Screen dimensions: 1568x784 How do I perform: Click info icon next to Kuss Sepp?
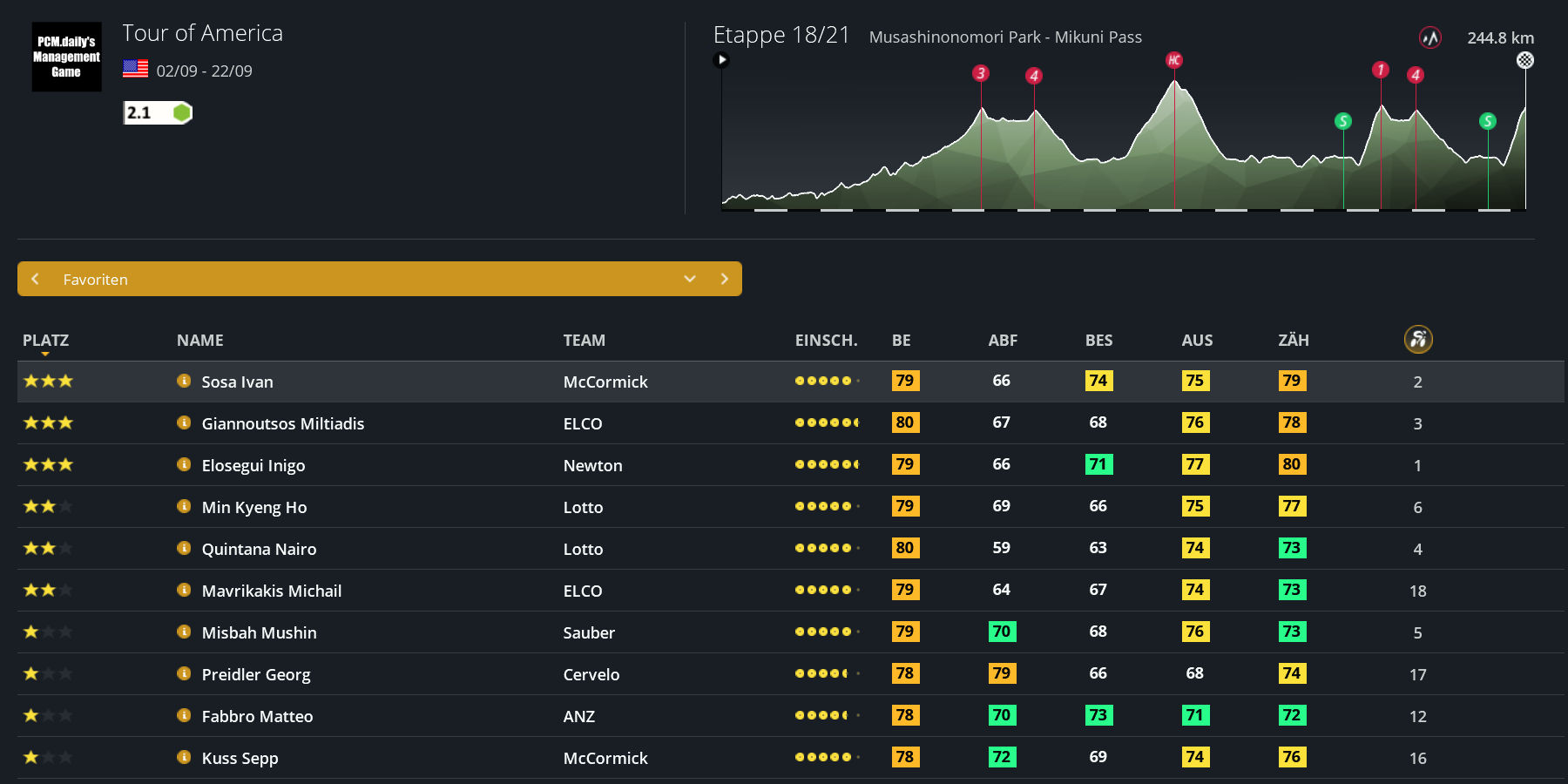point(184,757)
